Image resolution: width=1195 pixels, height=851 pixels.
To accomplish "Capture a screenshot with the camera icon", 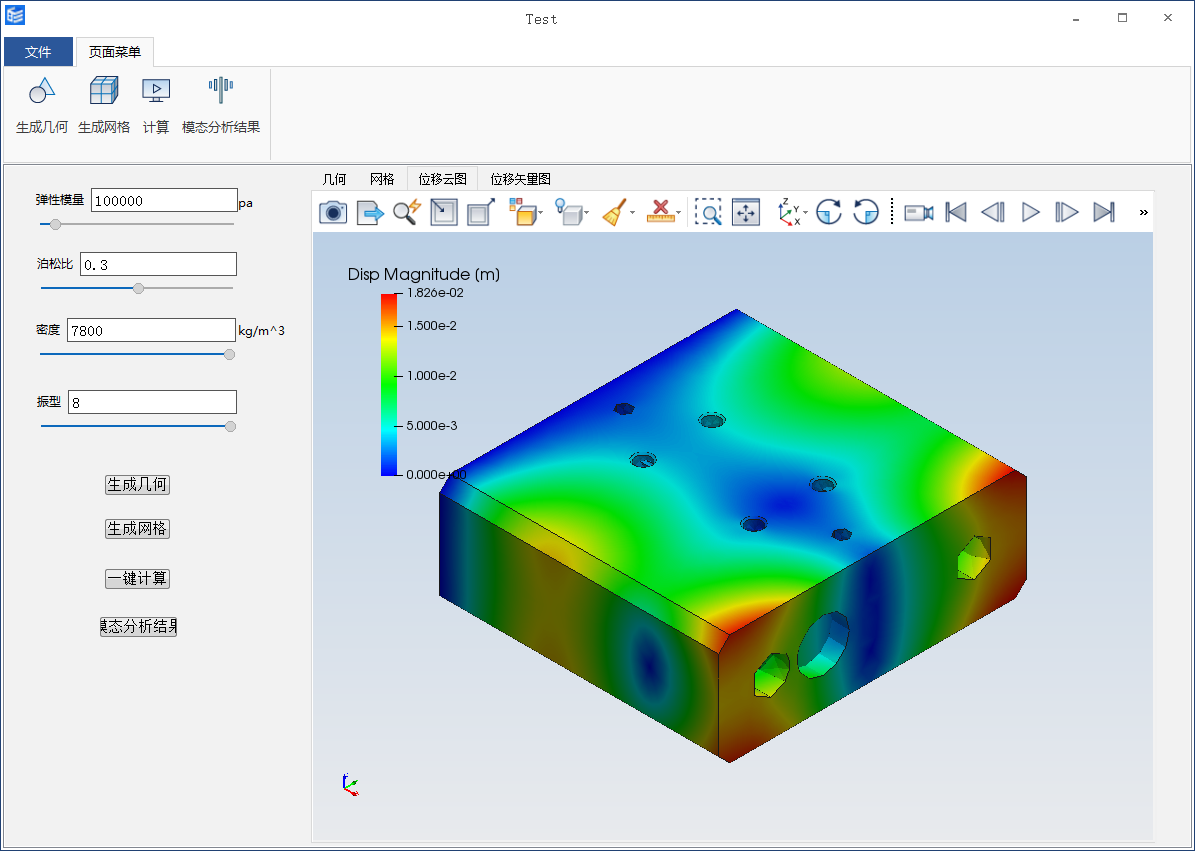I will pyautogui.click(x=333, y=212).
